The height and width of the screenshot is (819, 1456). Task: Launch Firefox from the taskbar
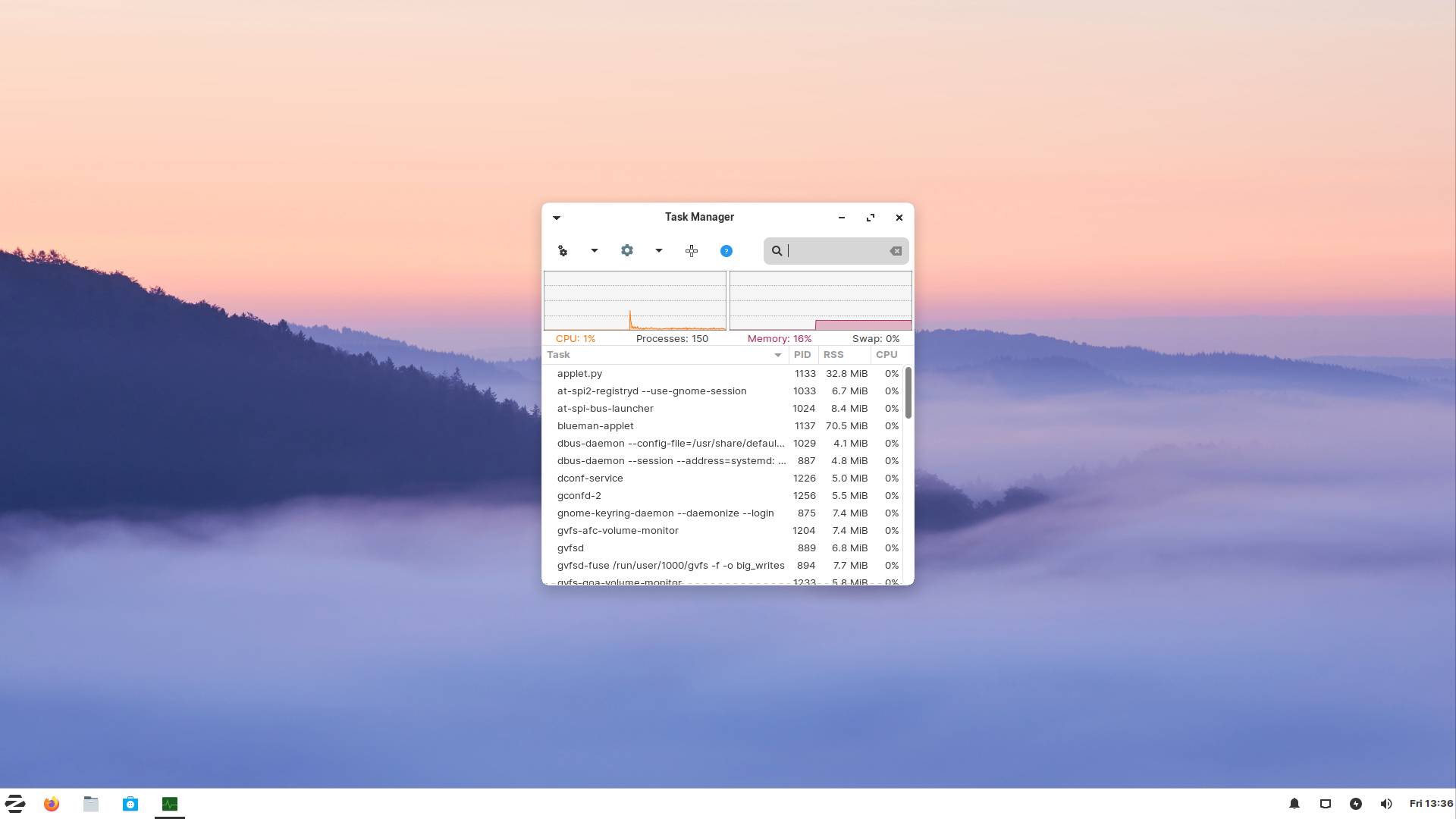(51, 803)
